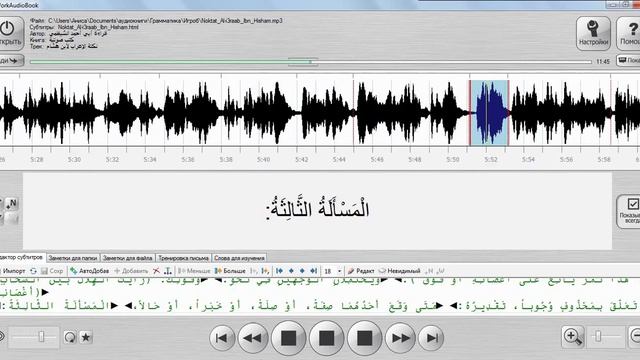Click the middle square playback button
This screenshot has width=640, height=360.
[x=327, y=338]
